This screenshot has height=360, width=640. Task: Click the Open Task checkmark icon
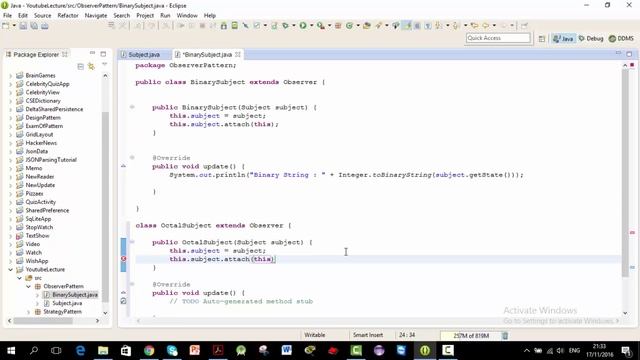point(257,26)
